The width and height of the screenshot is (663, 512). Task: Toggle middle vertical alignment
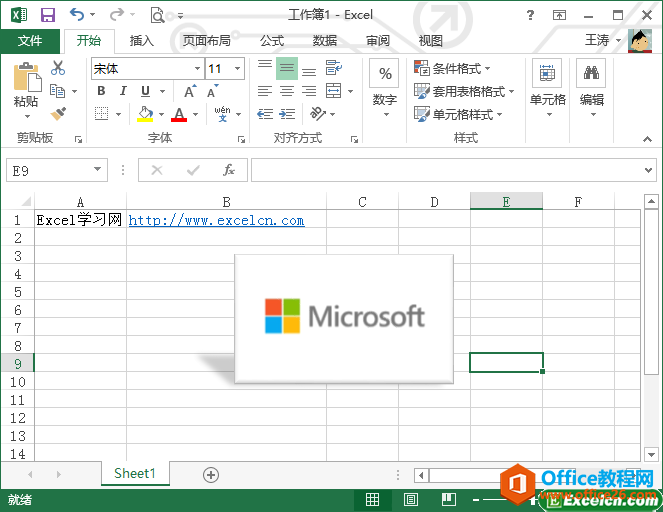287,68
